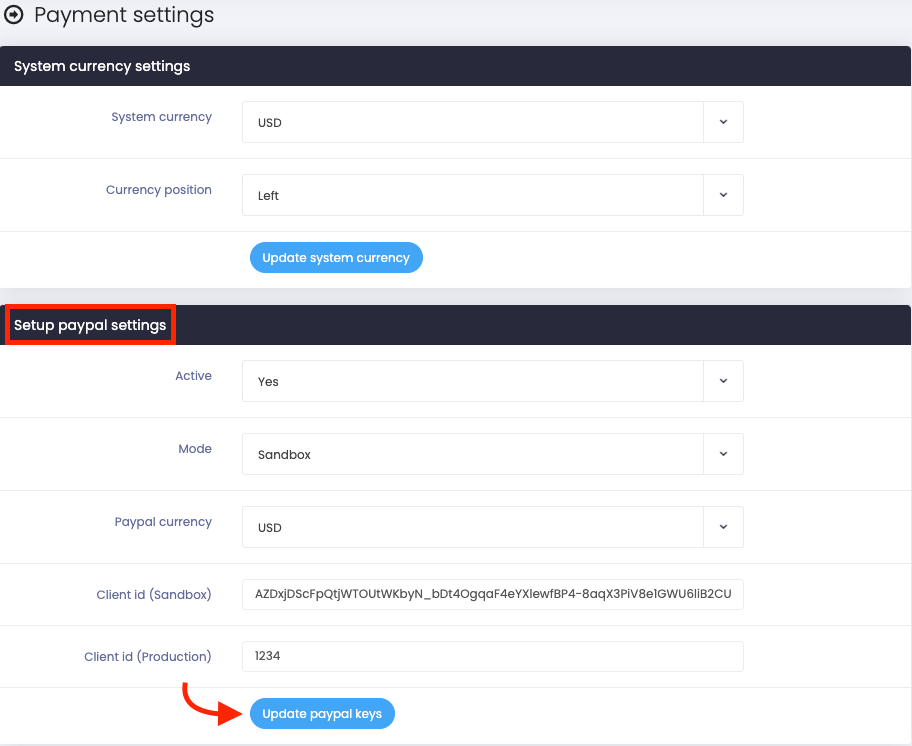Viewport: 912px width, 746px height.
Task: Focus the Client id (Sandbox) field
Action: click(x=493, y=594)
